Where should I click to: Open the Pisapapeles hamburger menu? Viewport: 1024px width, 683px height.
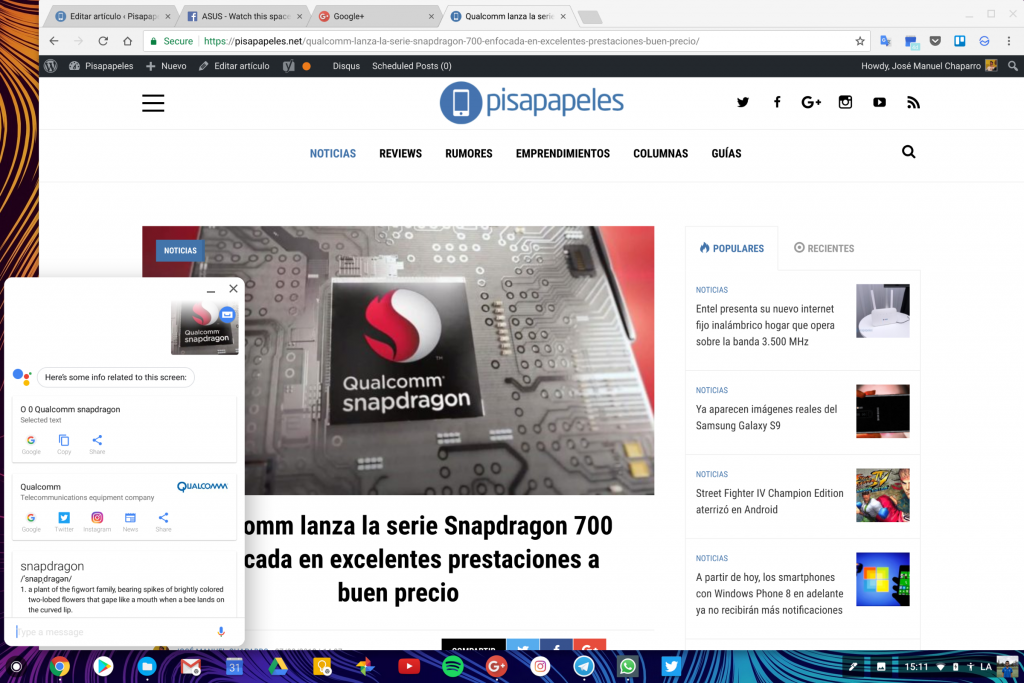tap(153, 103)
